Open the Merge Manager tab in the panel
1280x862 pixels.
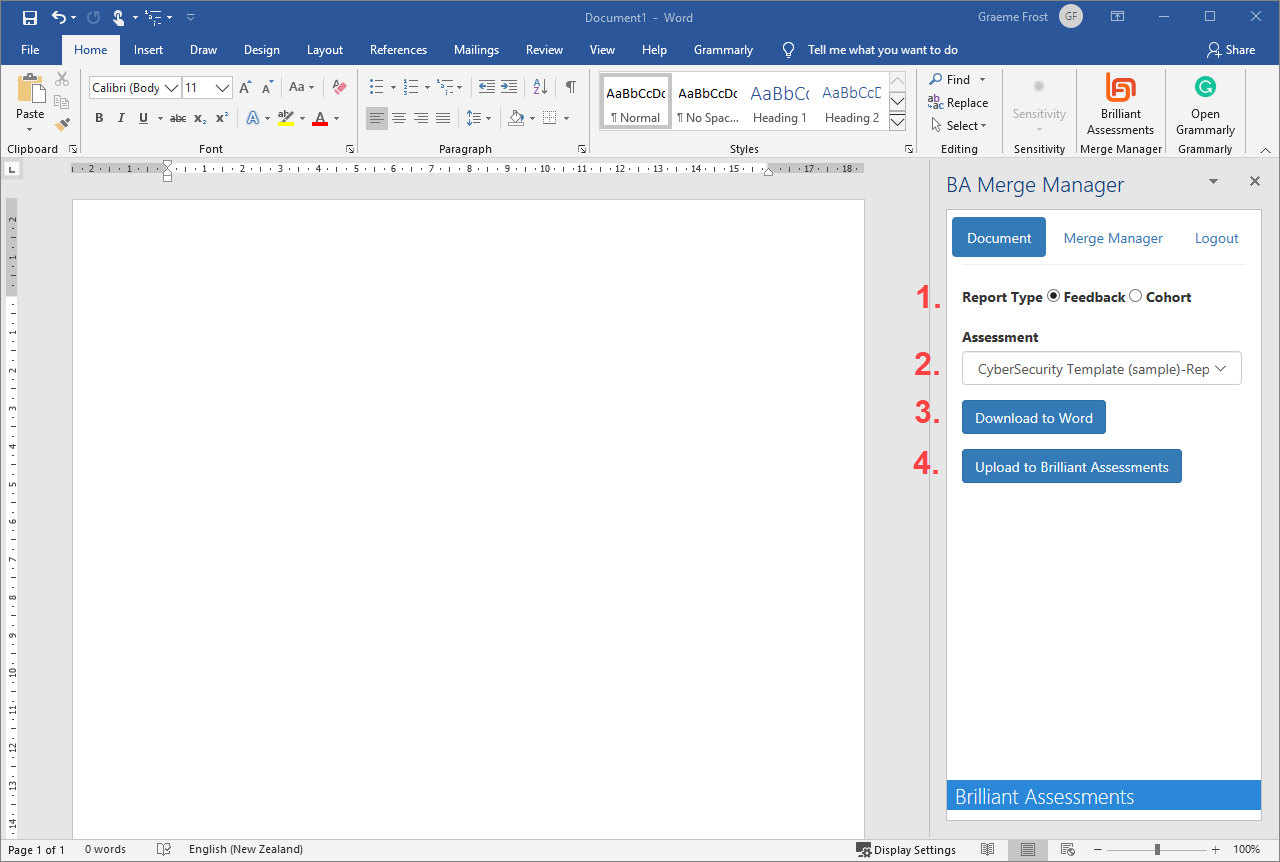[1113, 237]
